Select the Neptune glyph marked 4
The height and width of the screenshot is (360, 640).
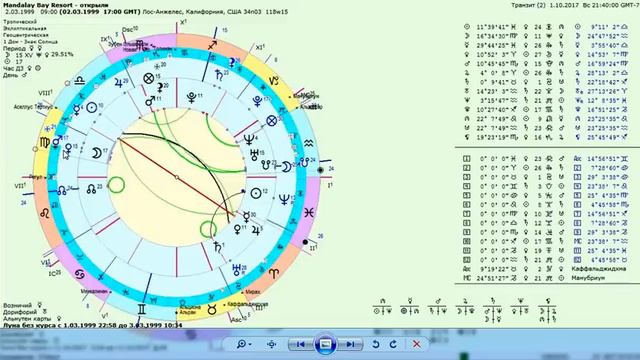click(249, 140)
